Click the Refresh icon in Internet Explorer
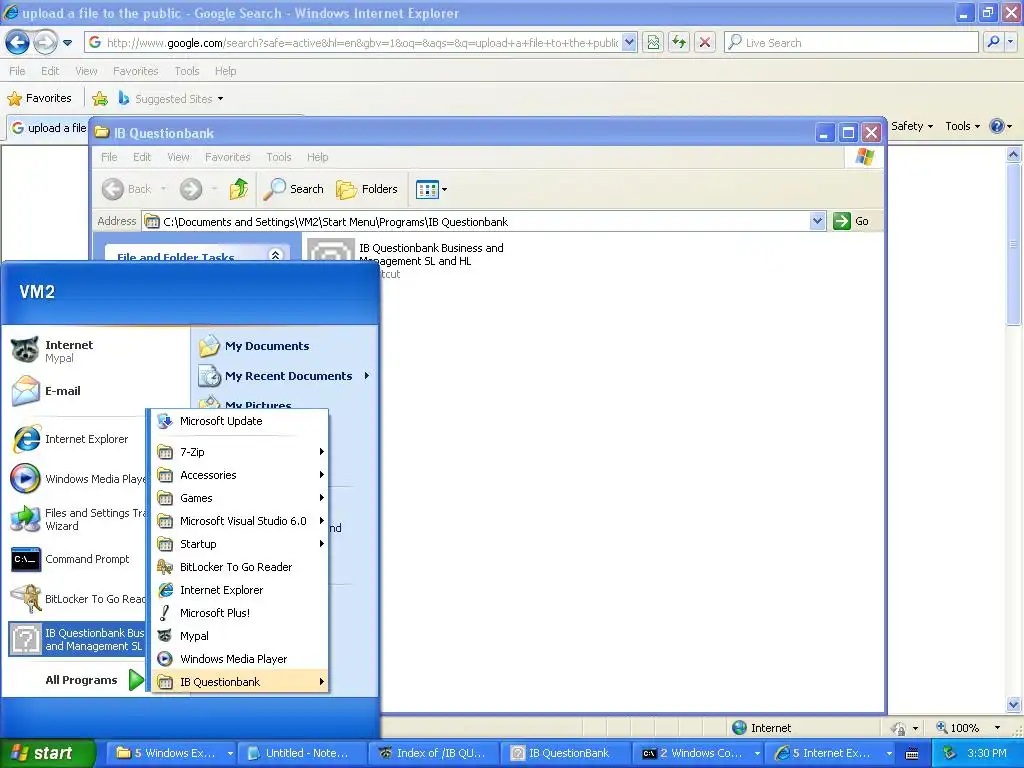Screen dimensions: 1024x768 679,42
